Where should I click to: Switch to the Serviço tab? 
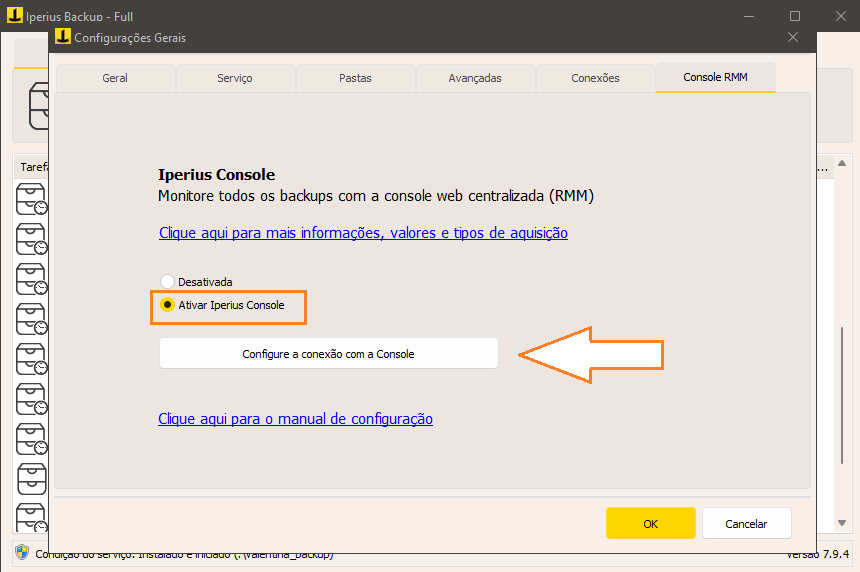(235, 78)
